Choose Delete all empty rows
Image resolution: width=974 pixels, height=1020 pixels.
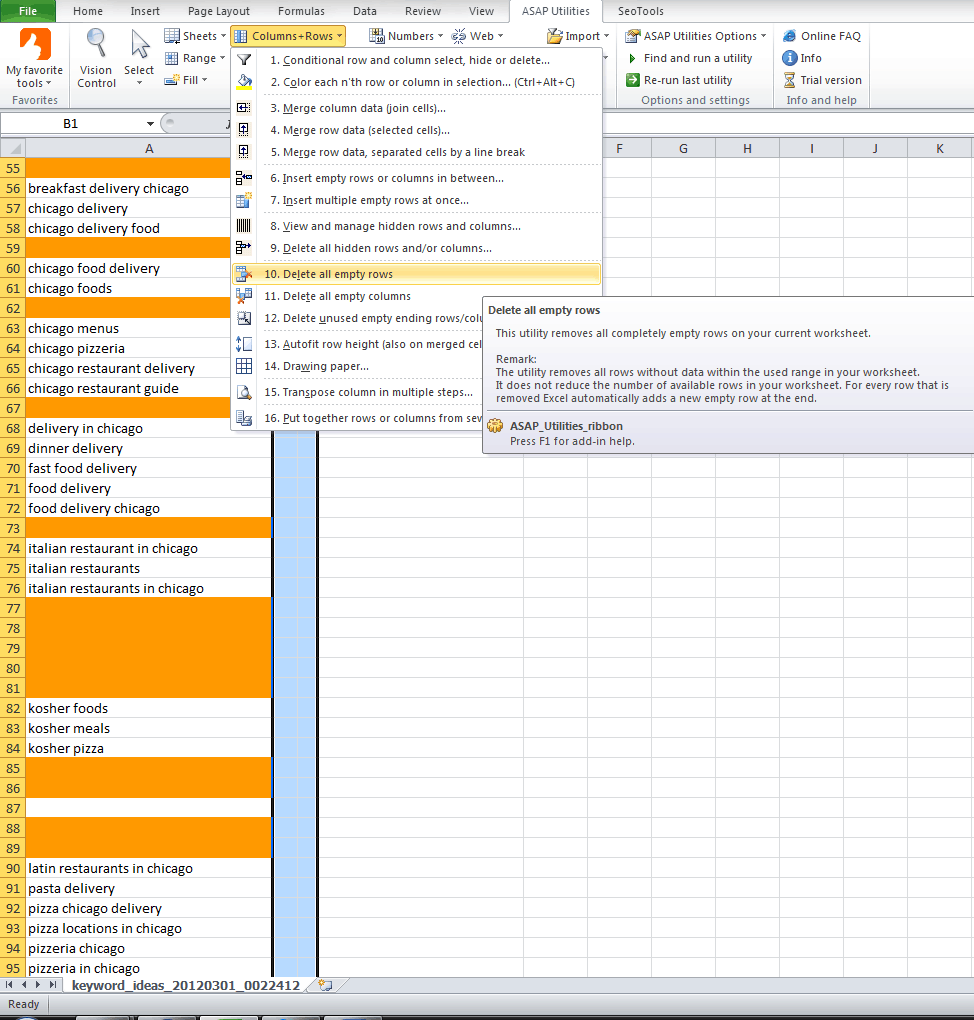click(416, 275)
